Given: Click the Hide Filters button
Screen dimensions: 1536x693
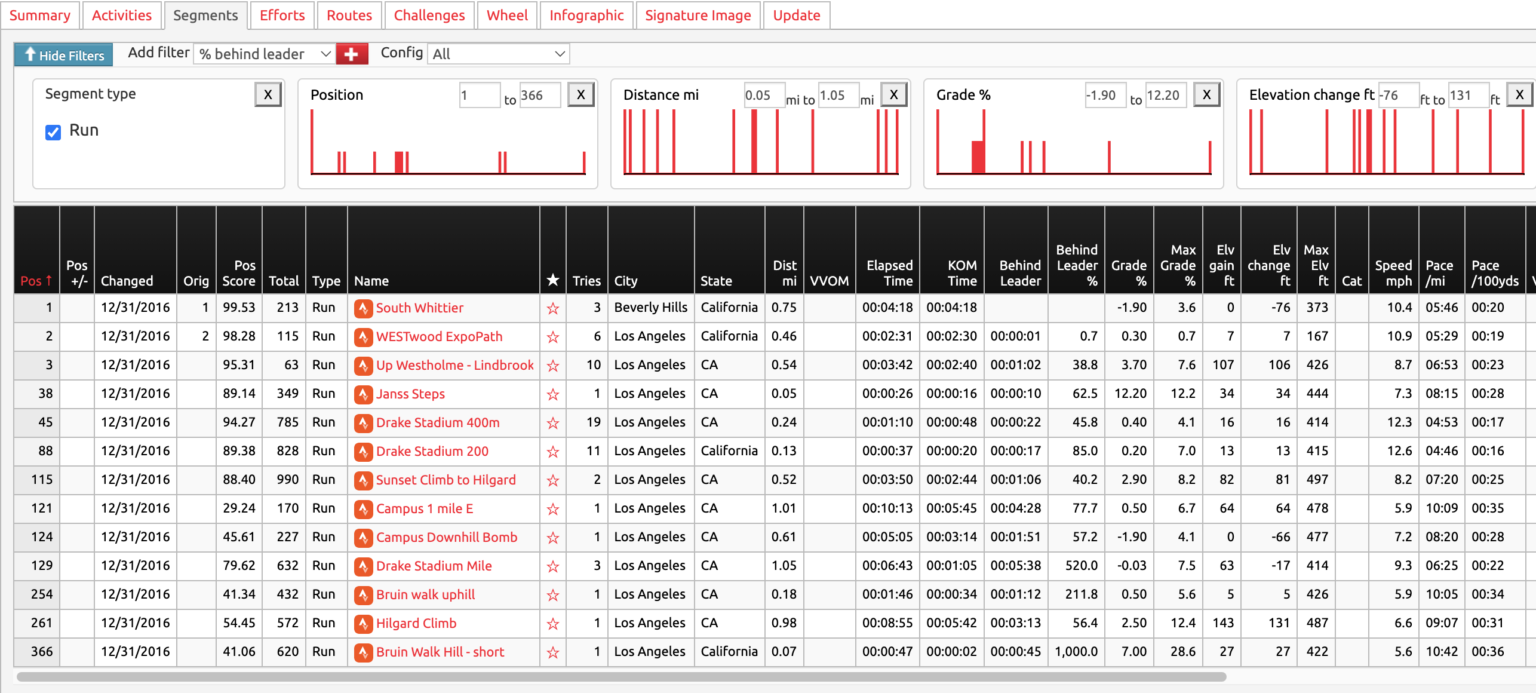Looking at the screenshot, I should [63, 55].
